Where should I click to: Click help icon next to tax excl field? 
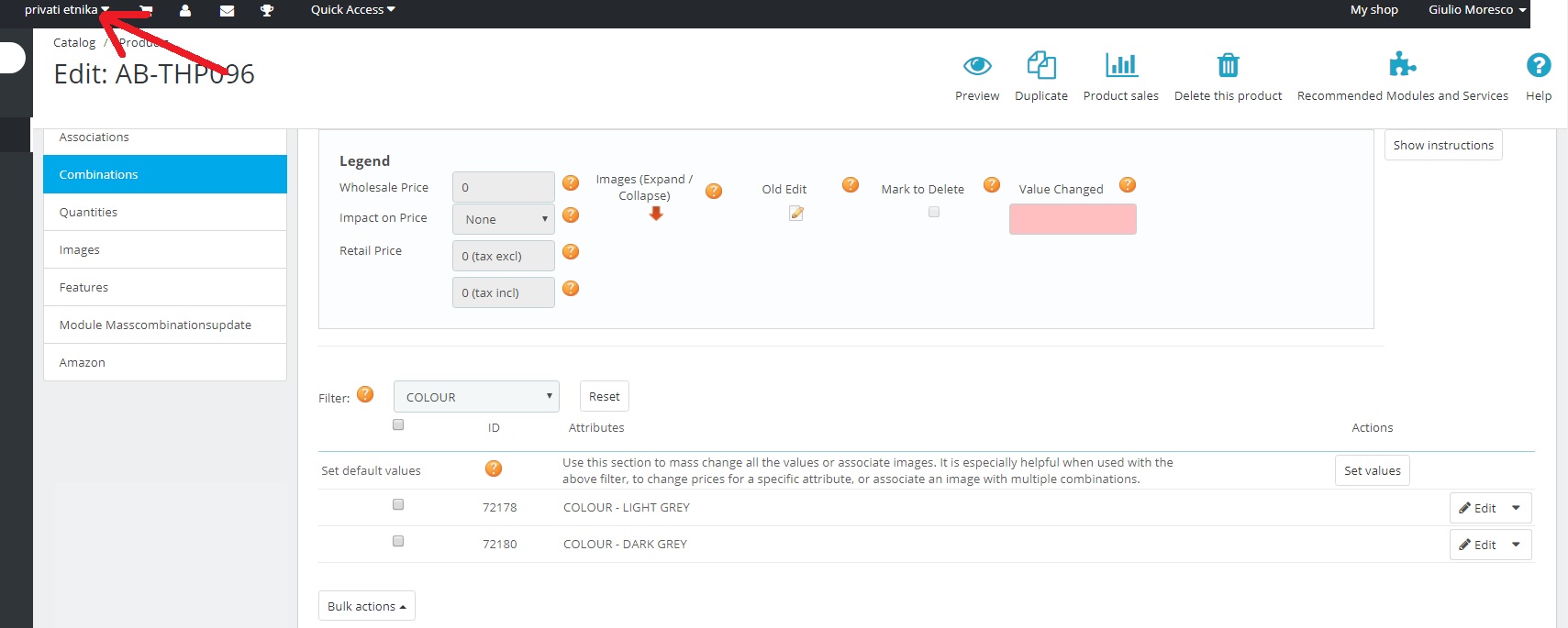(x=571, y=251)
